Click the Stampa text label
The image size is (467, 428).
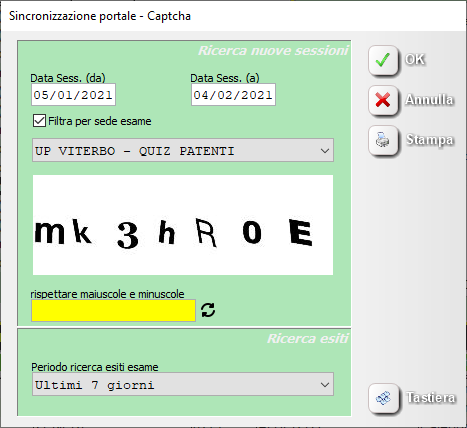430,140
